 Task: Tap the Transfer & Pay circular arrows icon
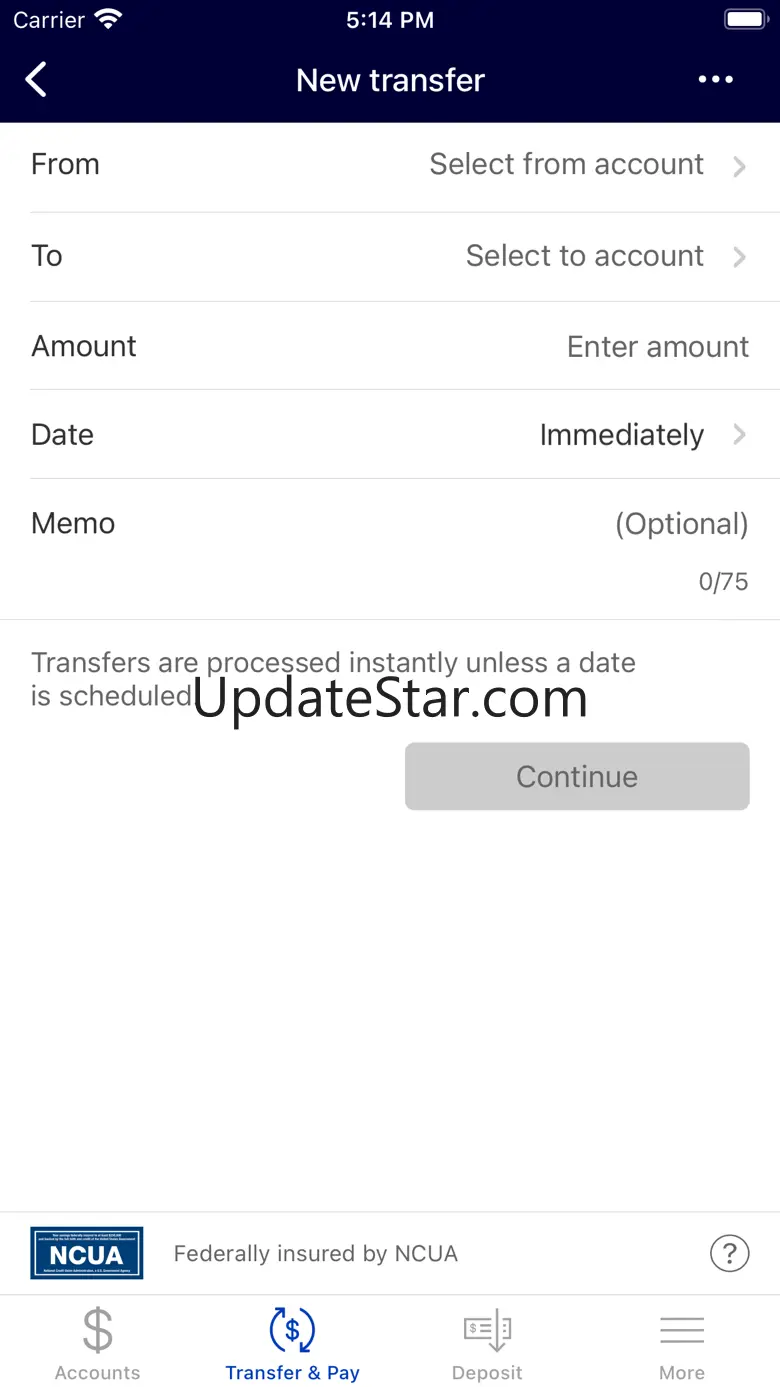(292, 1330)
